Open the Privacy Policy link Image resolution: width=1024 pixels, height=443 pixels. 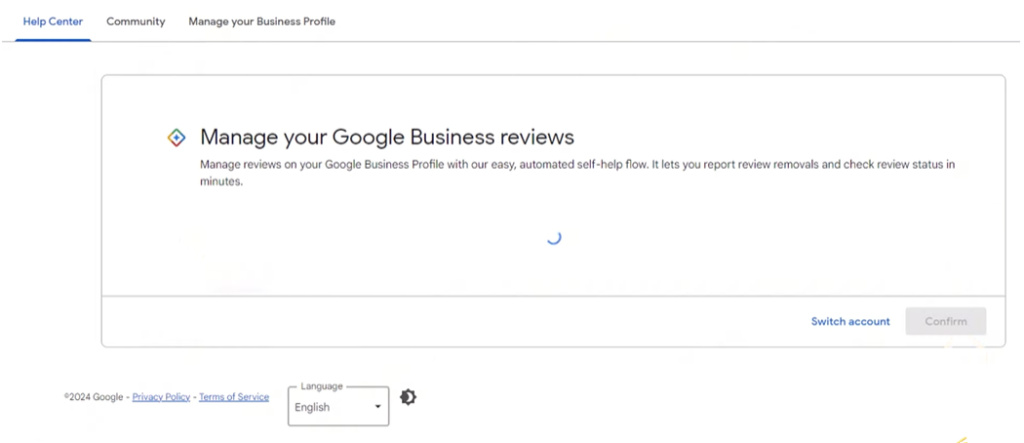161,397
